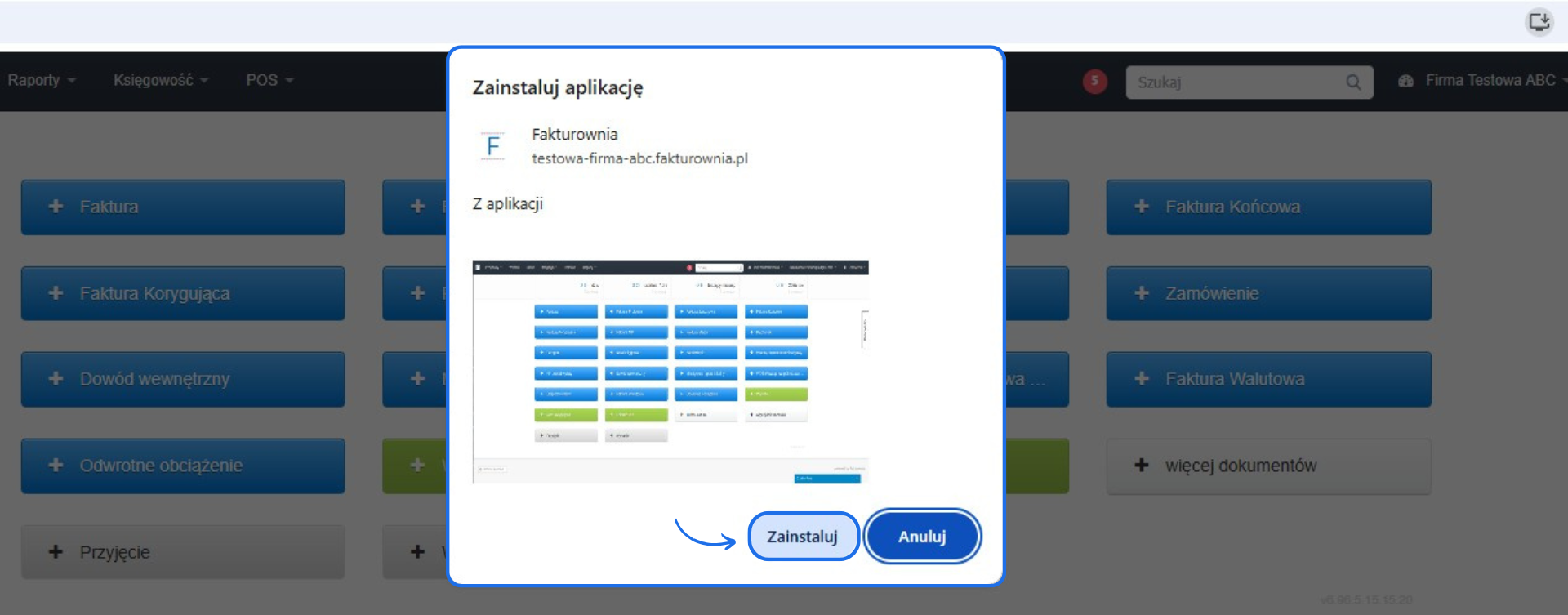The width and height of the screenshot is (1568, 615).
Task: Open the Księgowość menu
Action: [x=161, y=80]
